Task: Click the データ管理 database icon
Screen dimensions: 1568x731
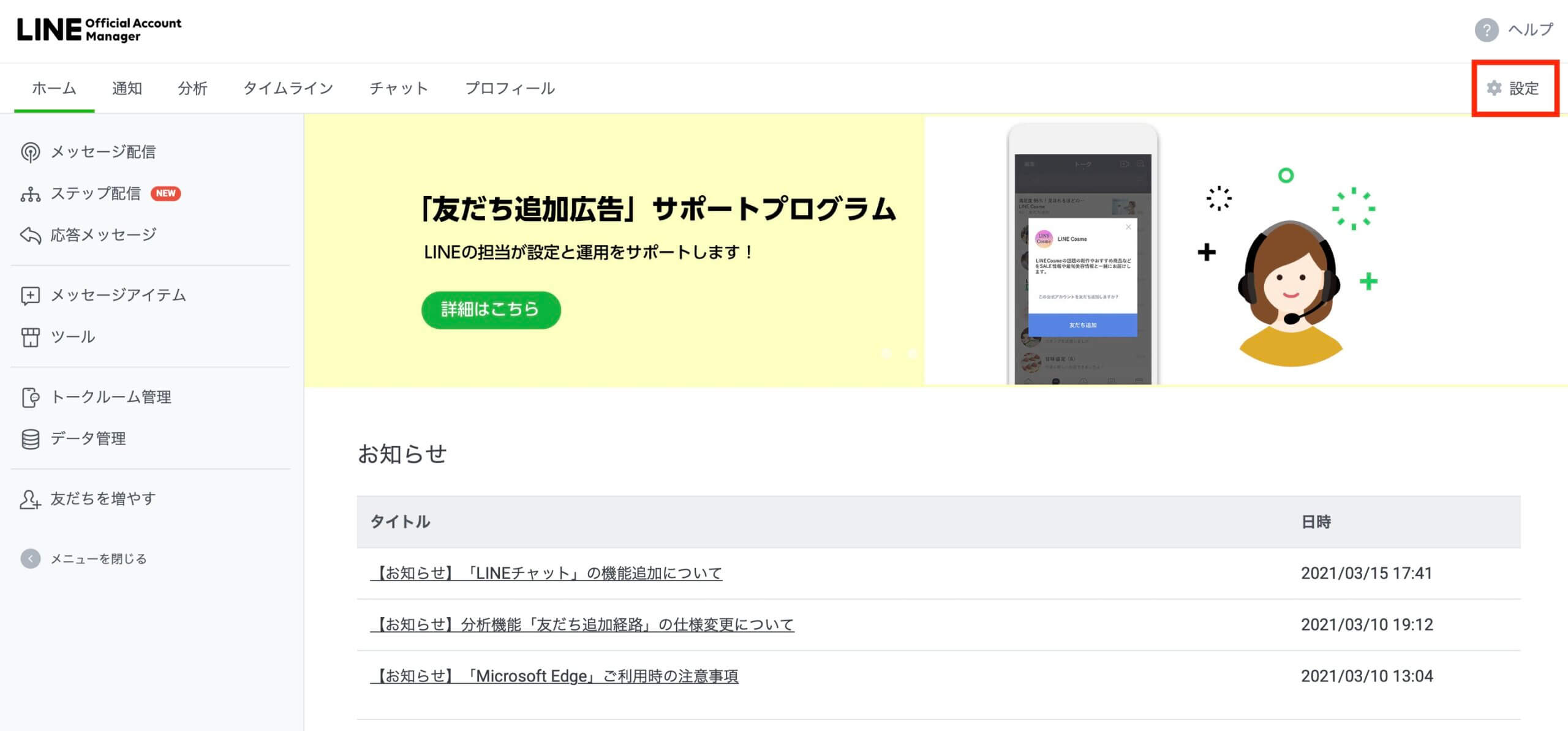Action: [30, 439]
